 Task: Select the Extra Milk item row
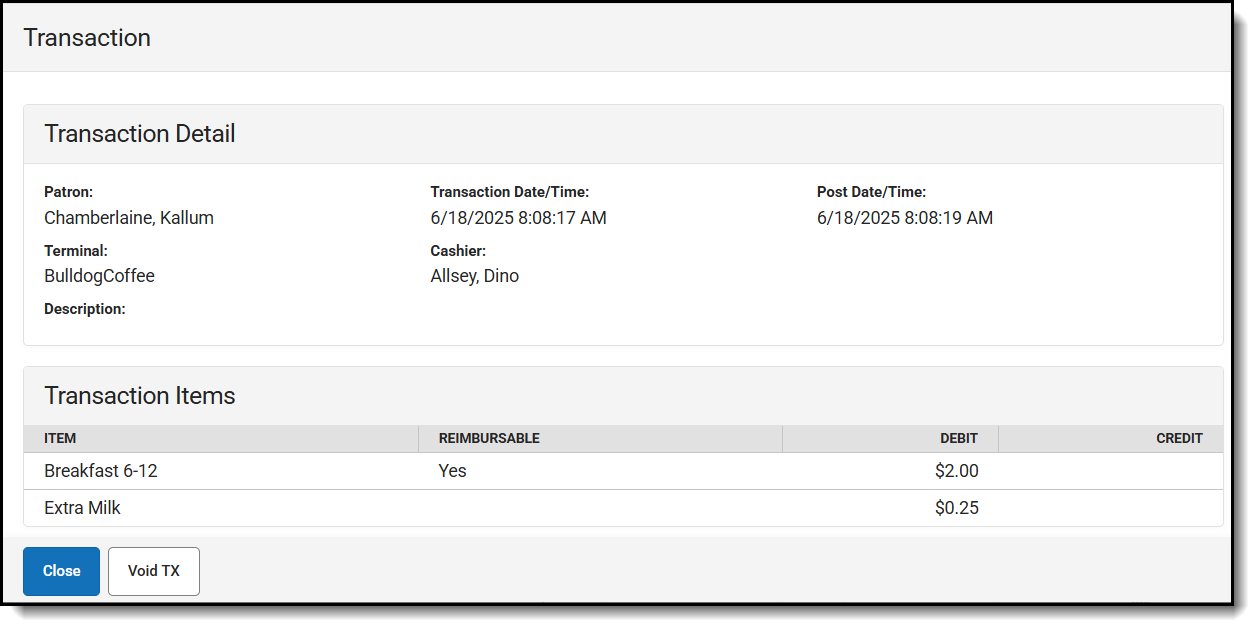pos(83,508)
